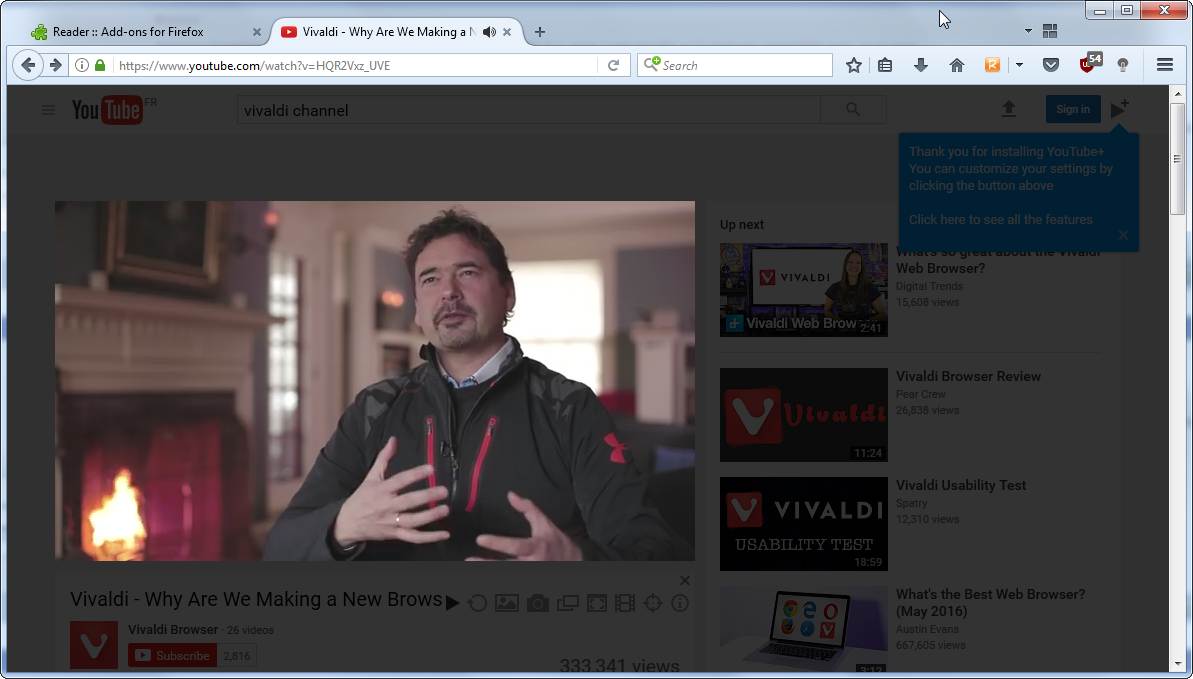
Task: Open the 'Vivaldi Usability Test' title link
Action: point(960,485)
